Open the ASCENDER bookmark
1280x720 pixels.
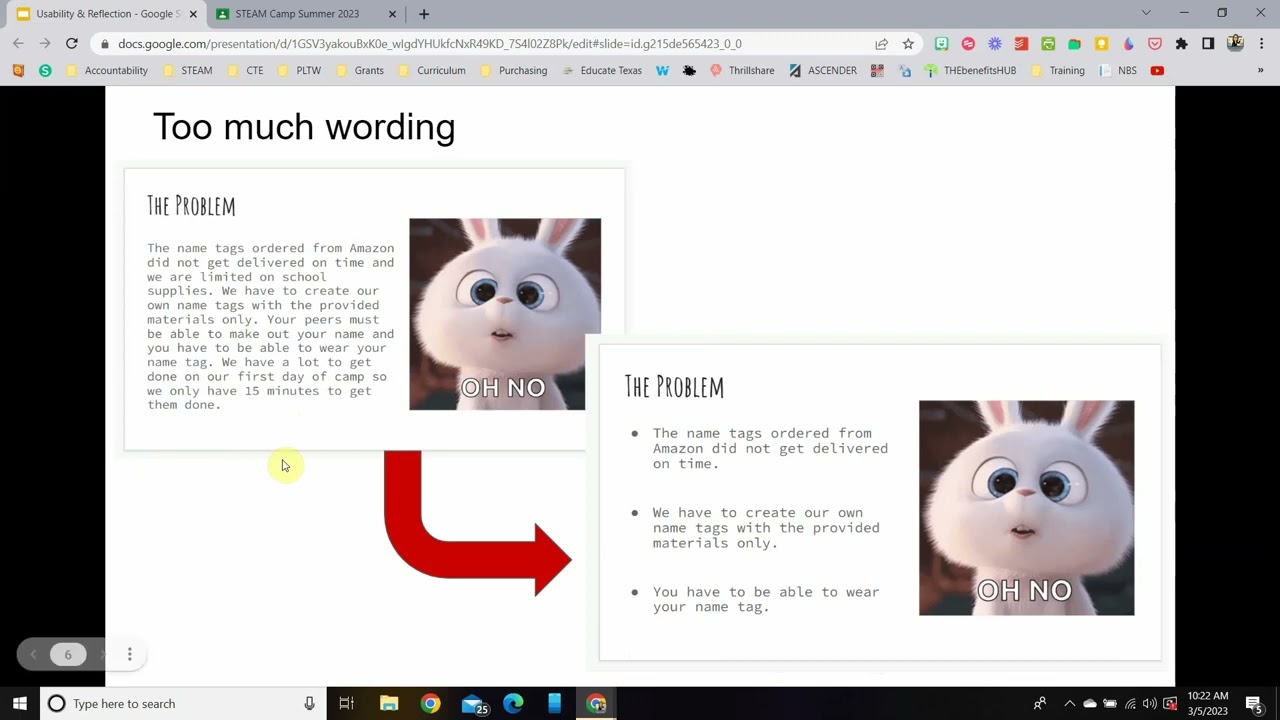click(x=823, y=71)
